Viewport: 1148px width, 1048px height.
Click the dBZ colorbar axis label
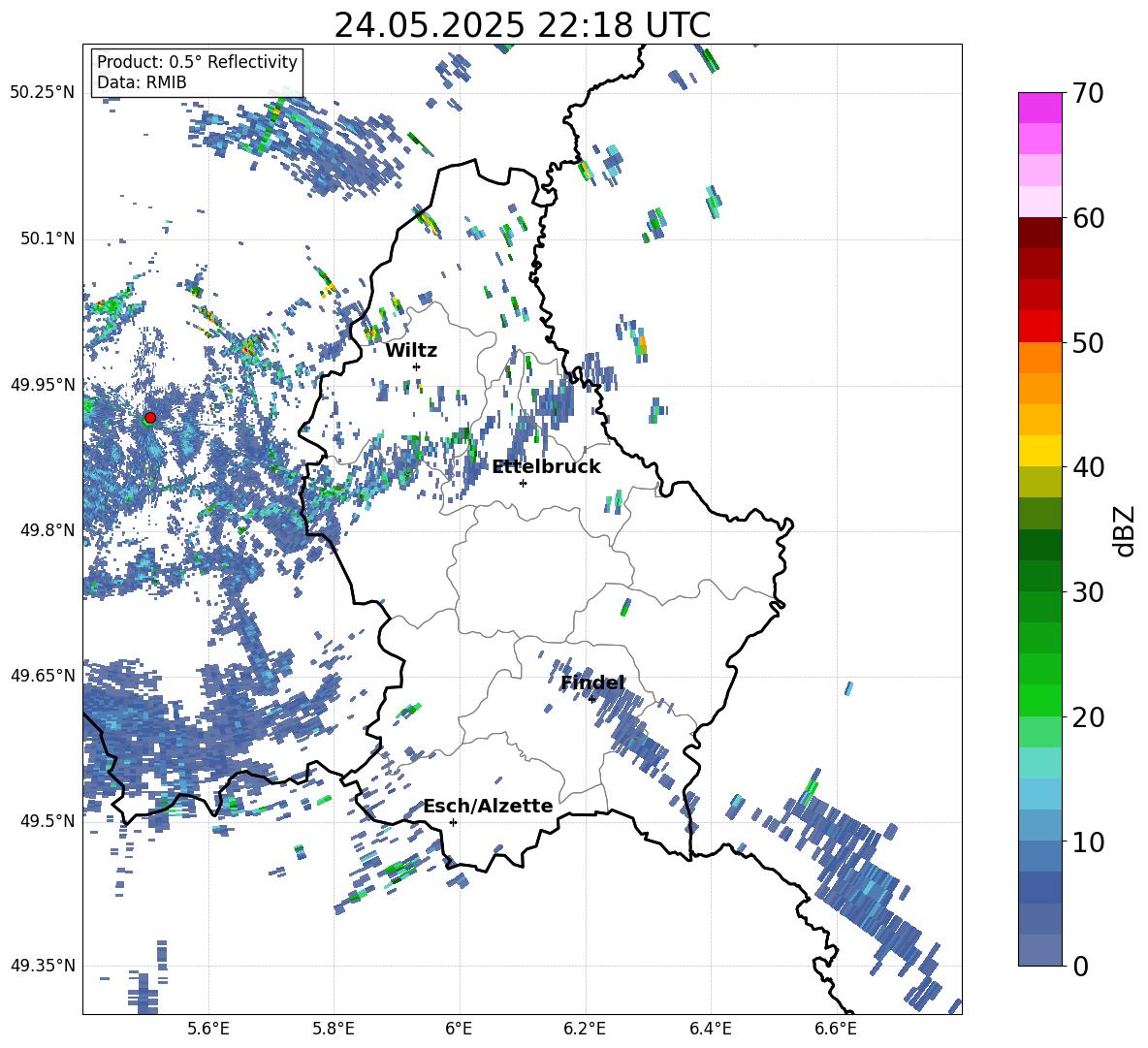coord(1126,531)
